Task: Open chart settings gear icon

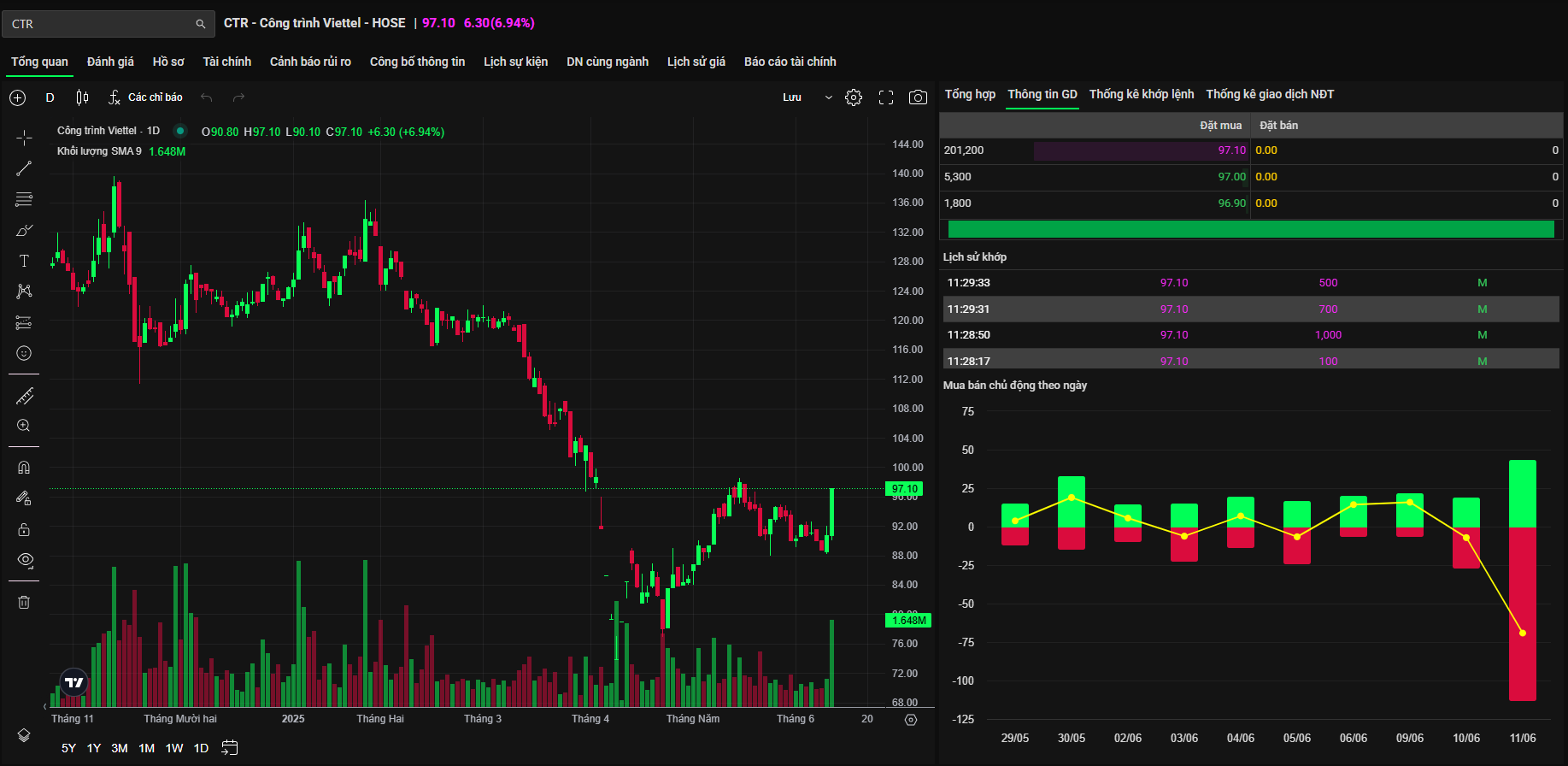Action: pyautogui.click(x=854, y=97)
